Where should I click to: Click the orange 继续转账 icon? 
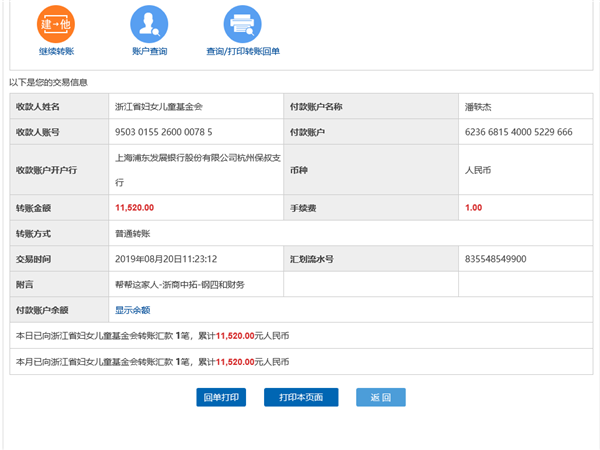tap(56, 23)
